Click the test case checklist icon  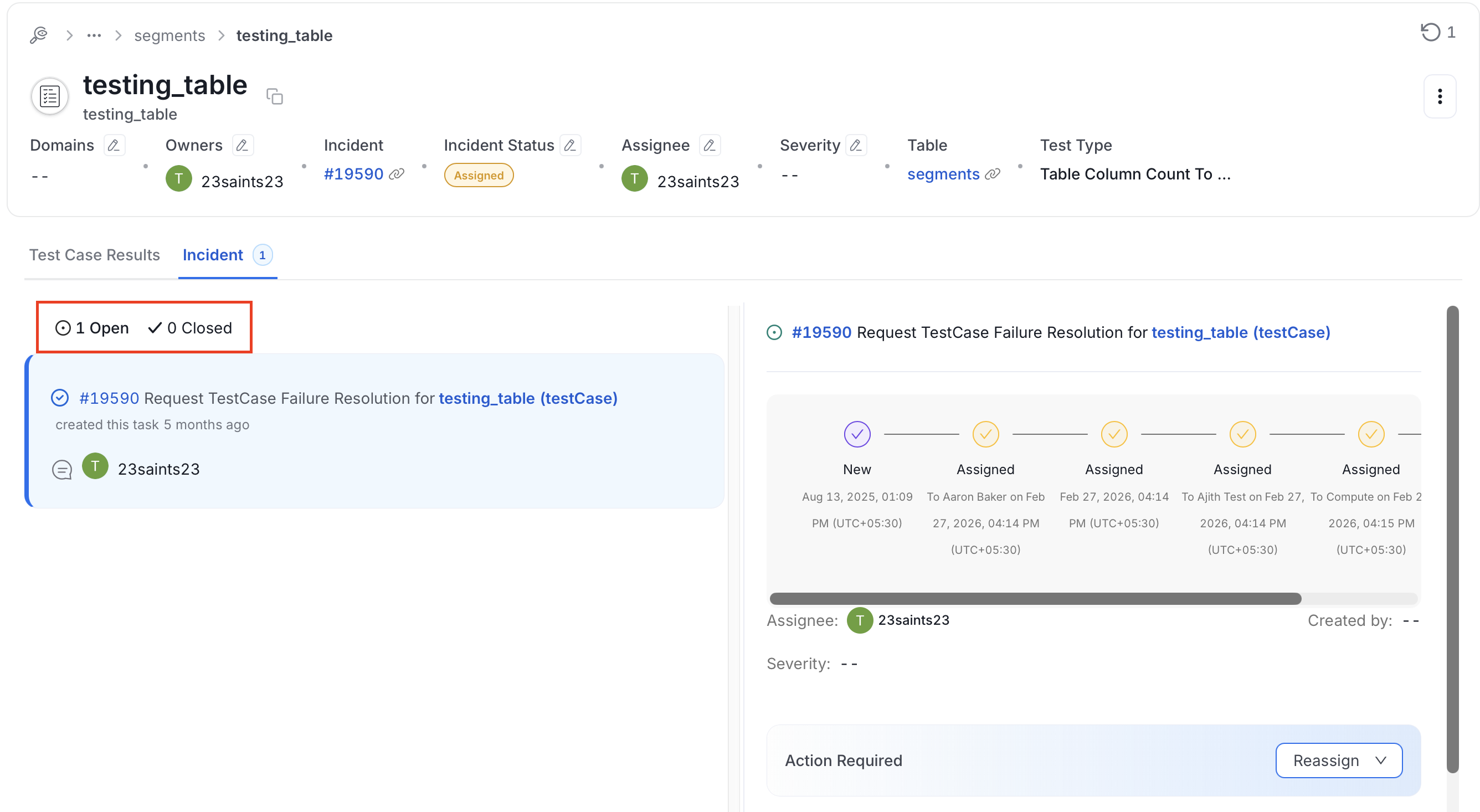[50, 96]
